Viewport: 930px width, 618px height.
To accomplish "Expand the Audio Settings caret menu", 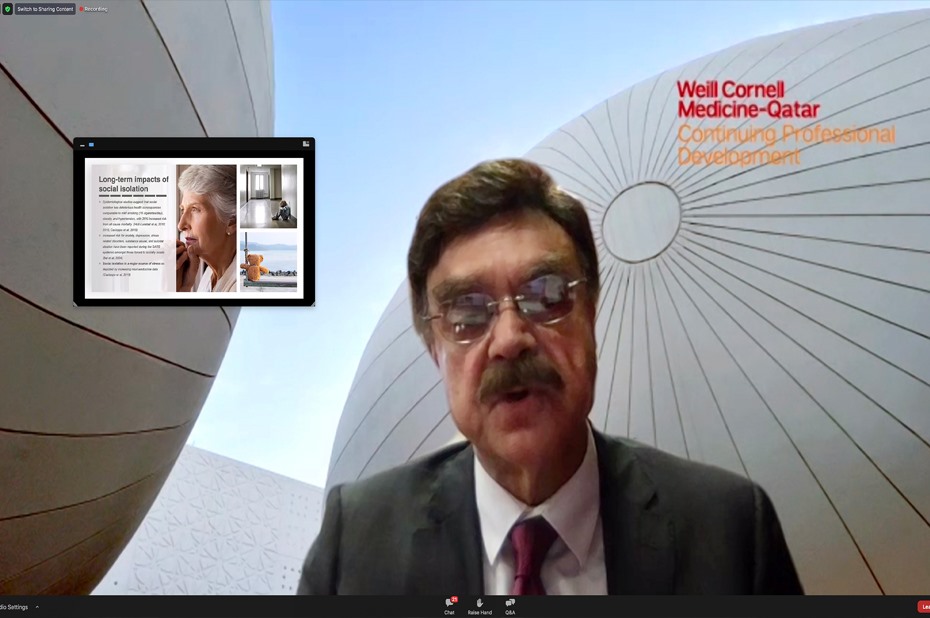I will (37, 607).
